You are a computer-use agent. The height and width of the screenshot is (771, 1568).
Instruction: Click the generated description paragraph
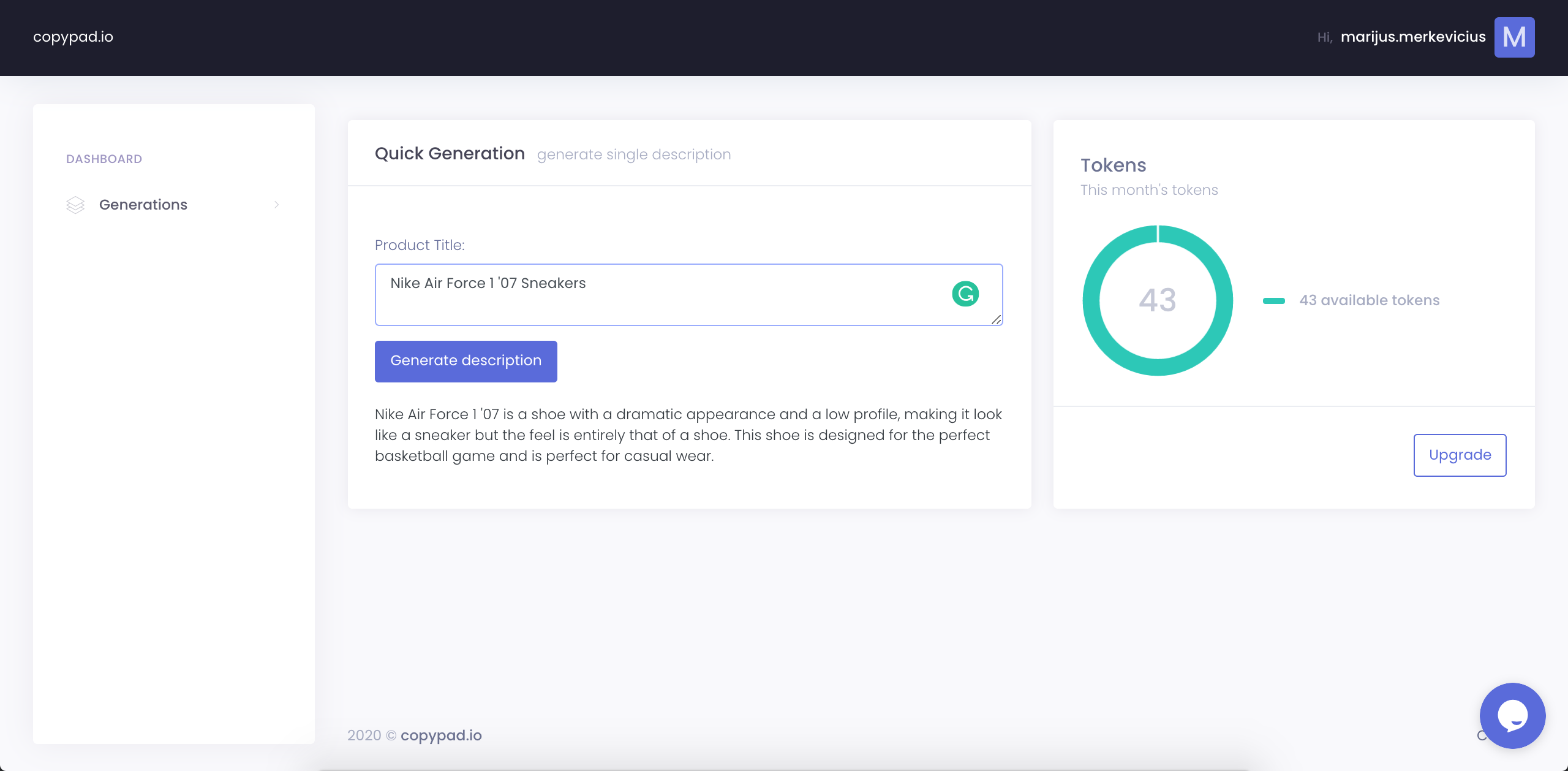point(688,435)
